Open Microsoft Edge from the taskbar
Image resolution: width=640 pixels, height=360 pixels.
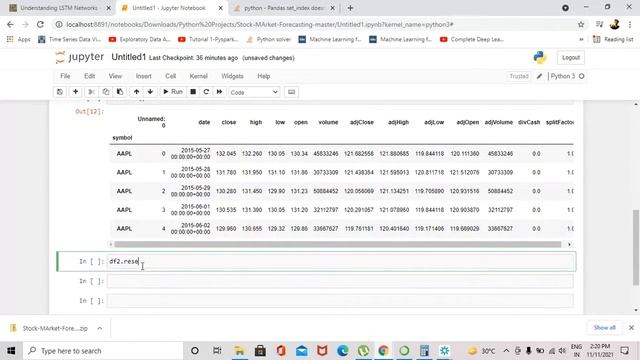tap(342, 351)
